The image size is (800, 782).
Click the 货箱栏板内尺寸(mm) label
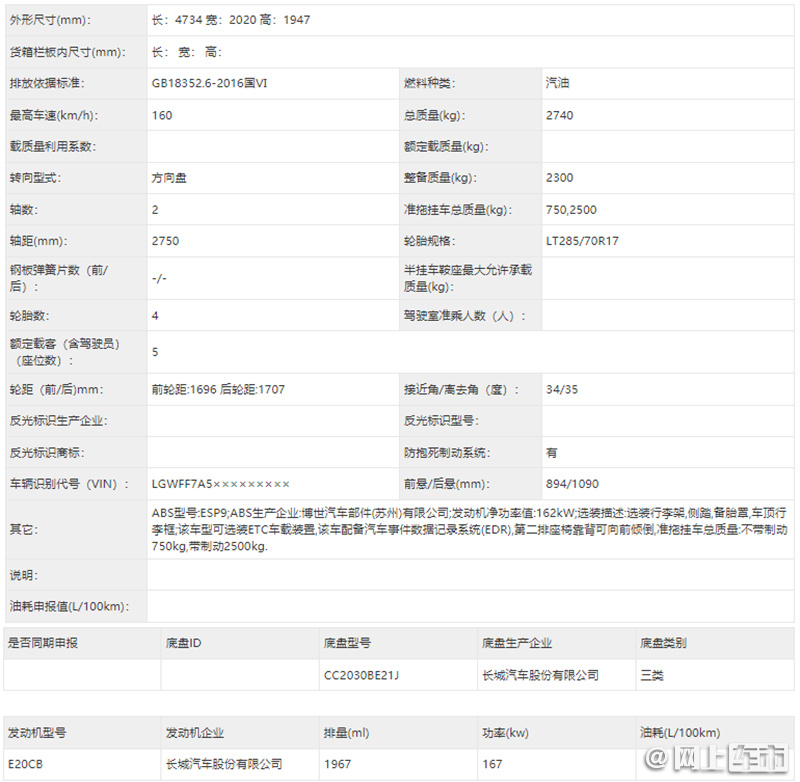tap(67, 52)
